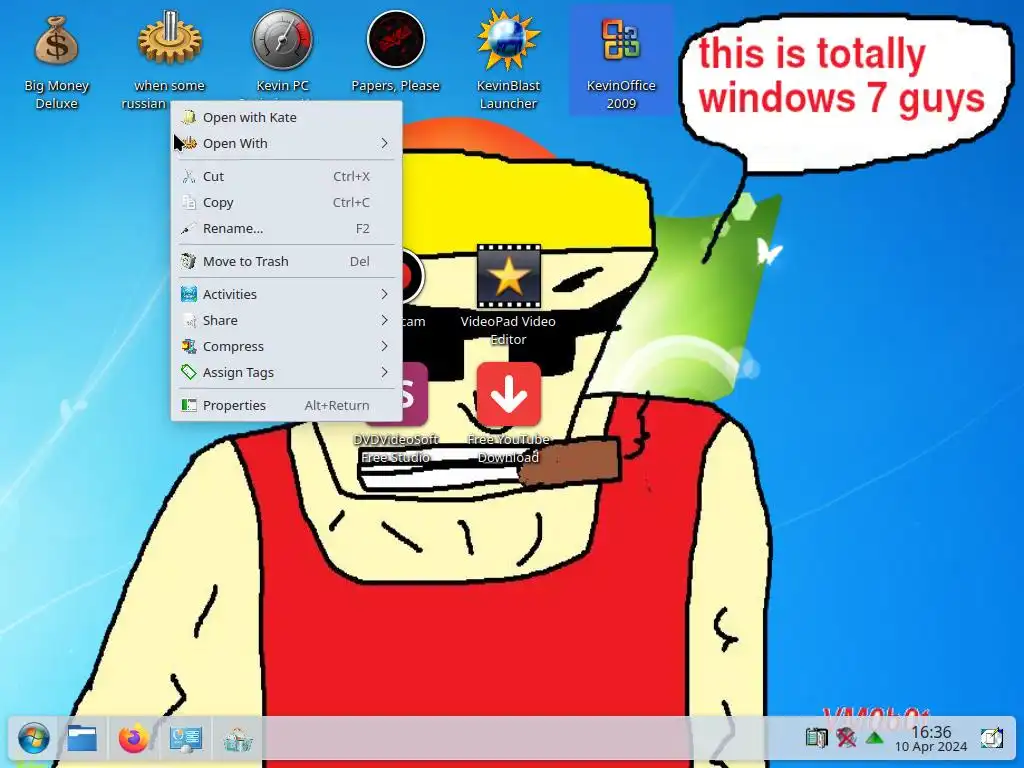Open Properties from the context menu

286,406
